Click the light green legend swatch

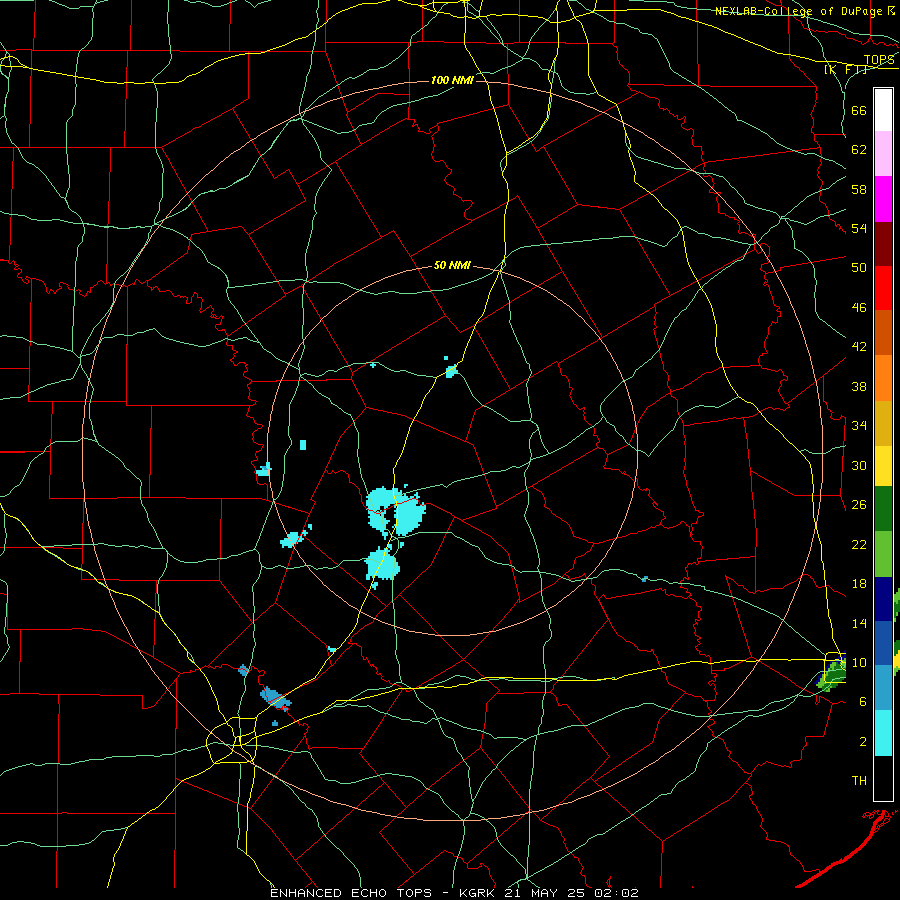[883, 553]
